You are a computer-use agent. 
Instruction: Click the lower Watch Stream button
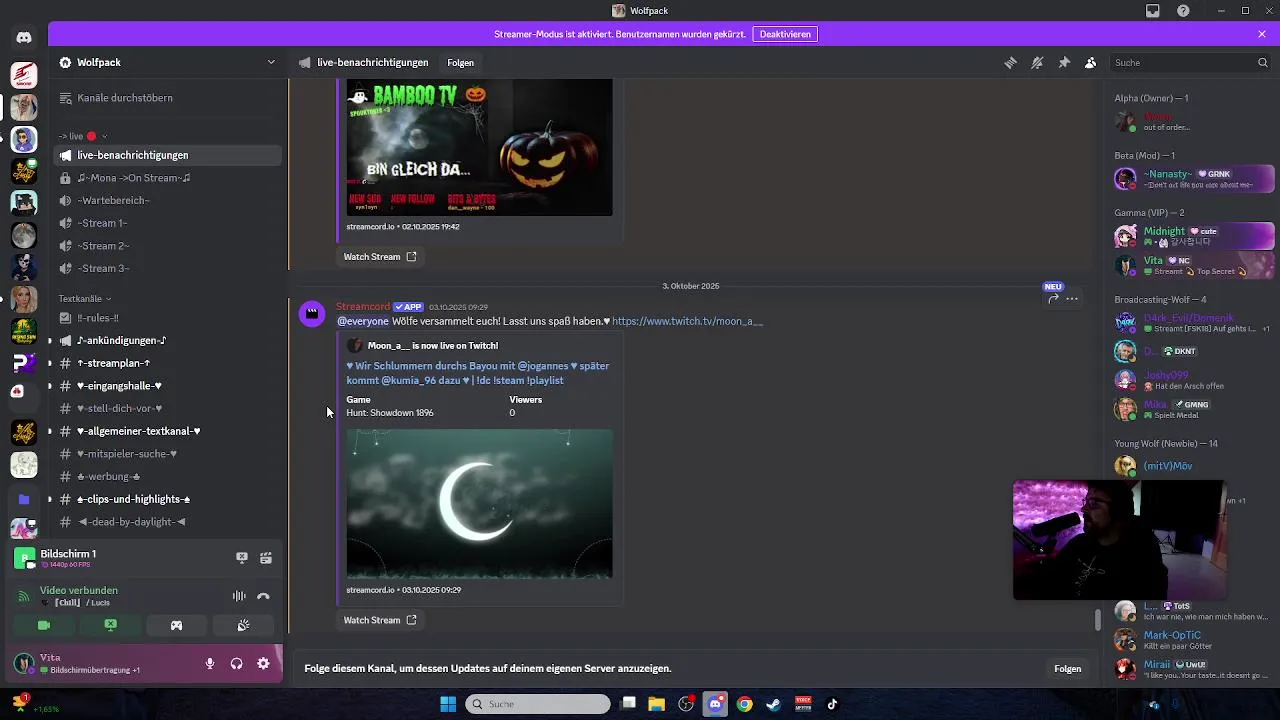pos(379,620)
